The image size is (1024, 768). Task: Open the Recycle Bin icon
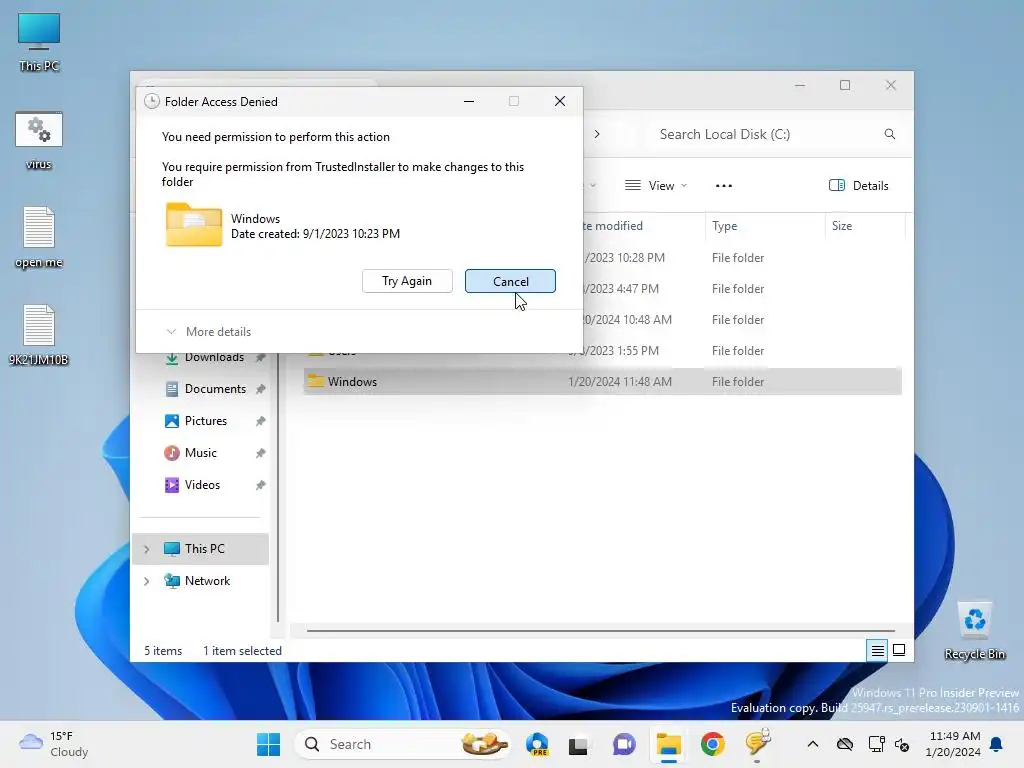(974, 630)
